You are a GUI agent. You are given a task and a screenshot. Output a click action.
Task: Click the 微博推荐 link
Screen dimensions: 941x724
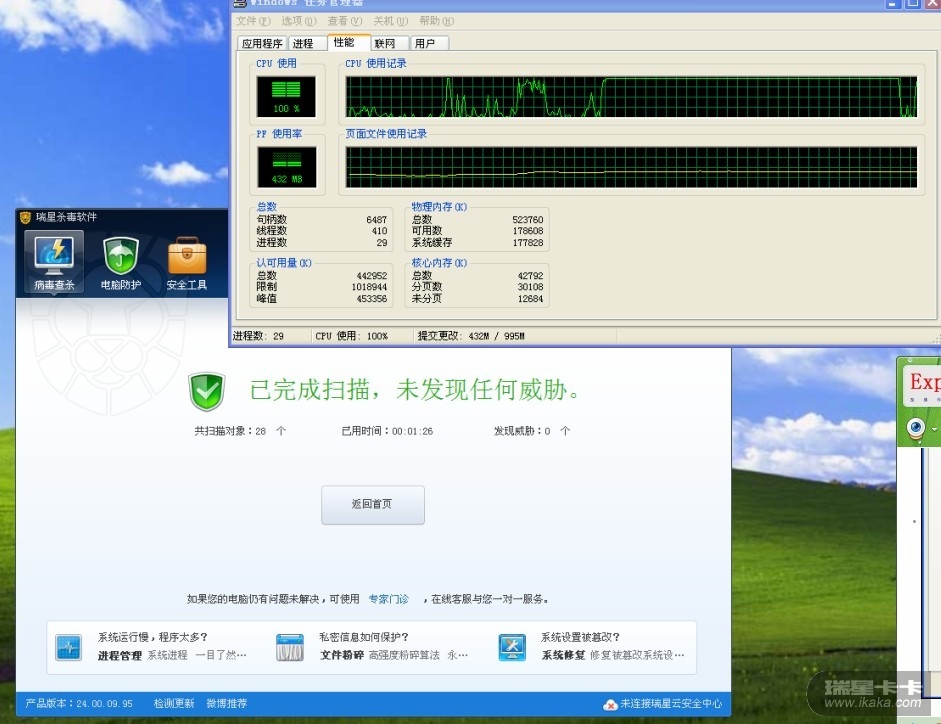[226, 704]
